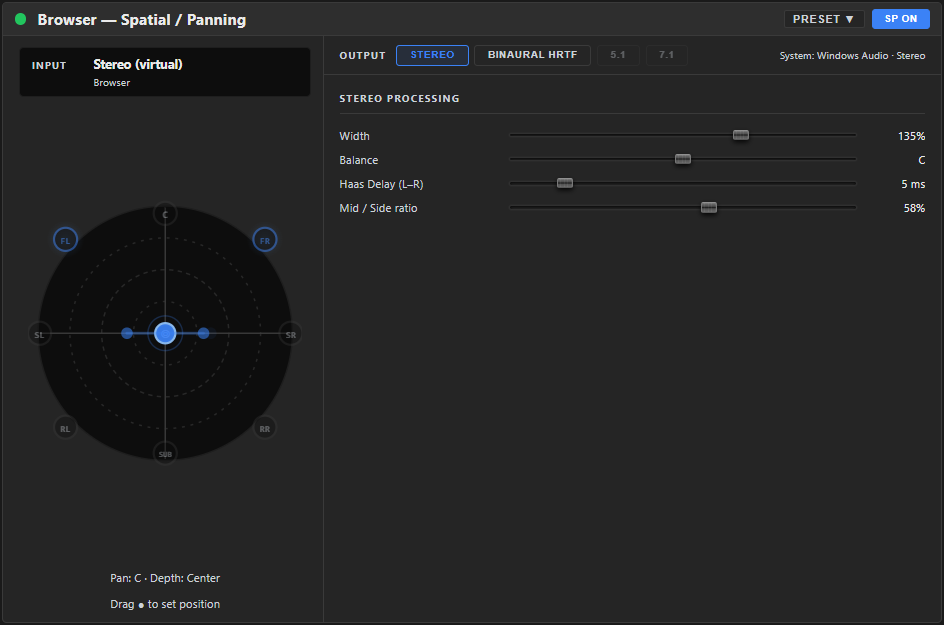The width and height of the screenshot is (944, 625).
Task: Click the FL front-left speaker node
Action: click(x=65, y=240)
